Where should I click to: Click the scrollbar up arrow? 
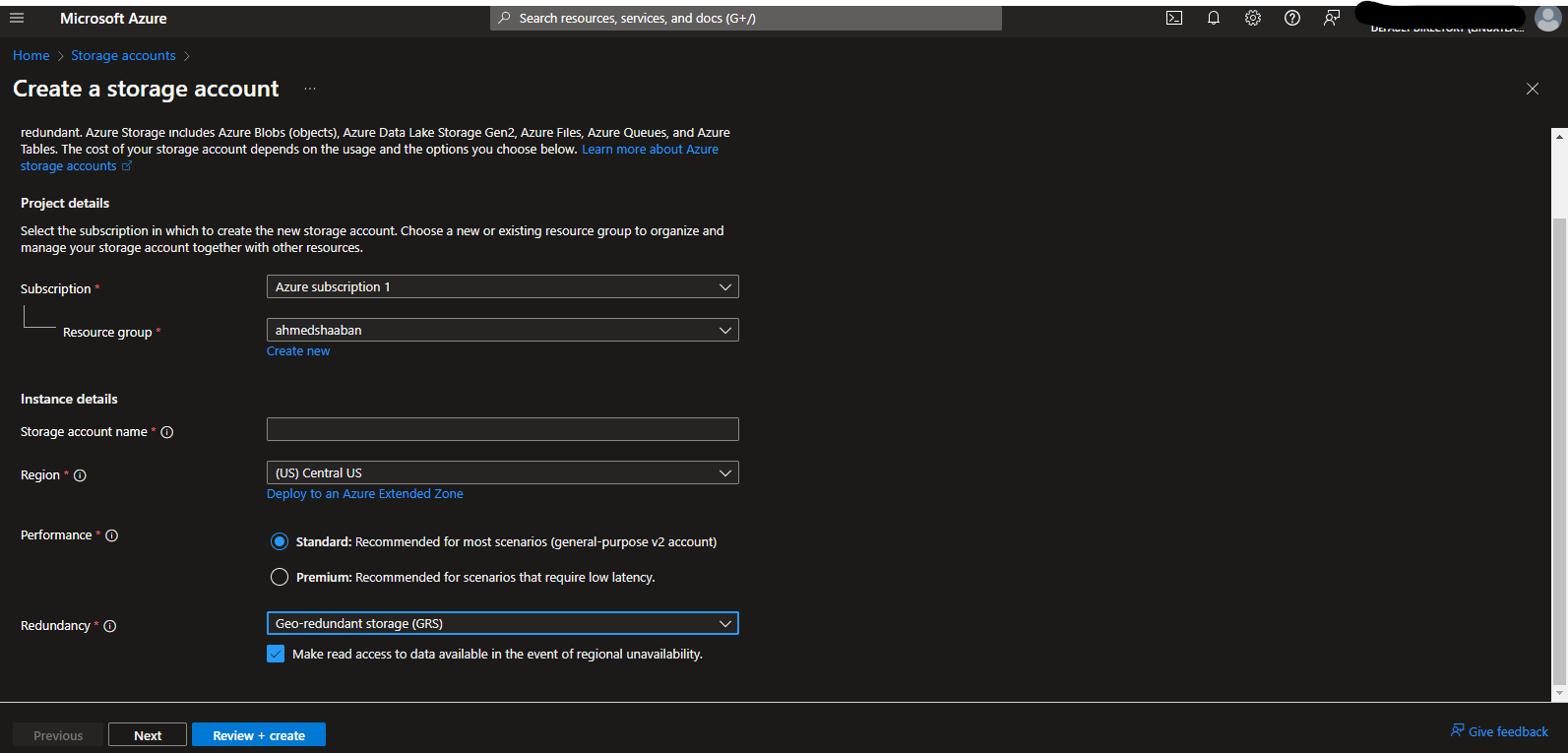[1559, 136]
